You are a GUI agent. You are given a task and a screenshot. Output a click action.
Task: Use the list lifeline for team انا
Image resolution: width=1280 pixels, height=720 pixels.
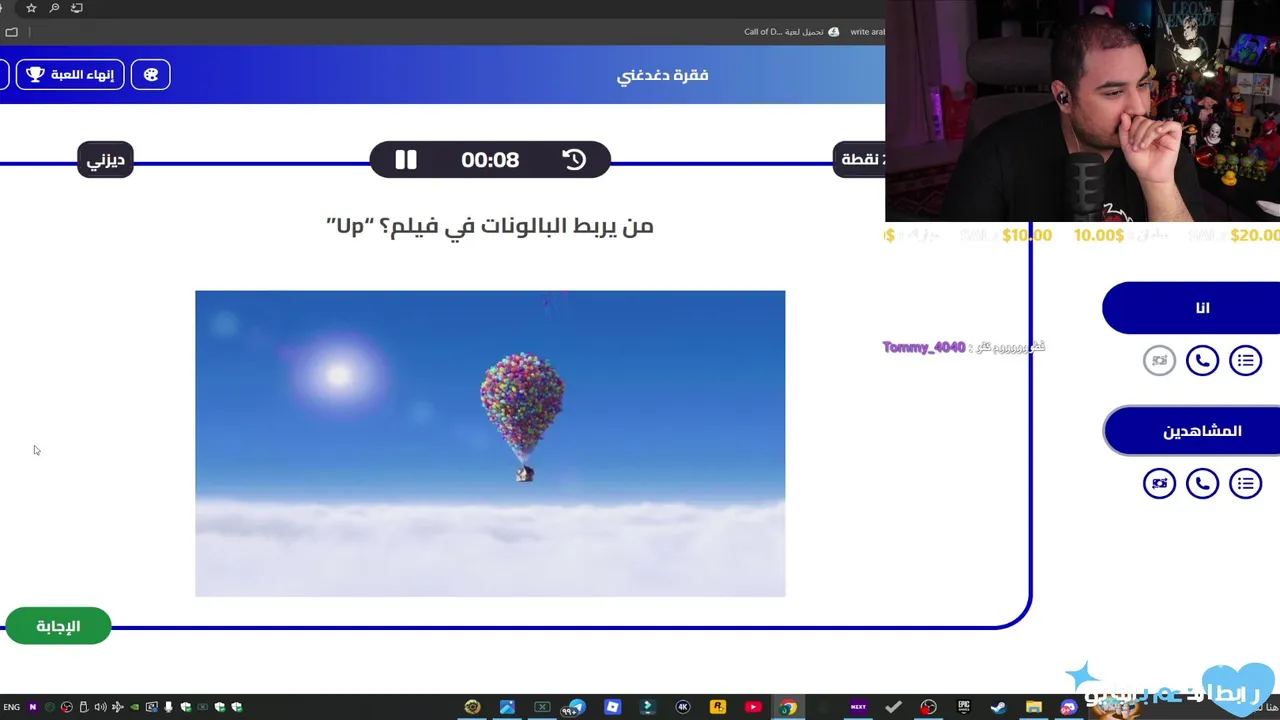(x=1245, y=360)
